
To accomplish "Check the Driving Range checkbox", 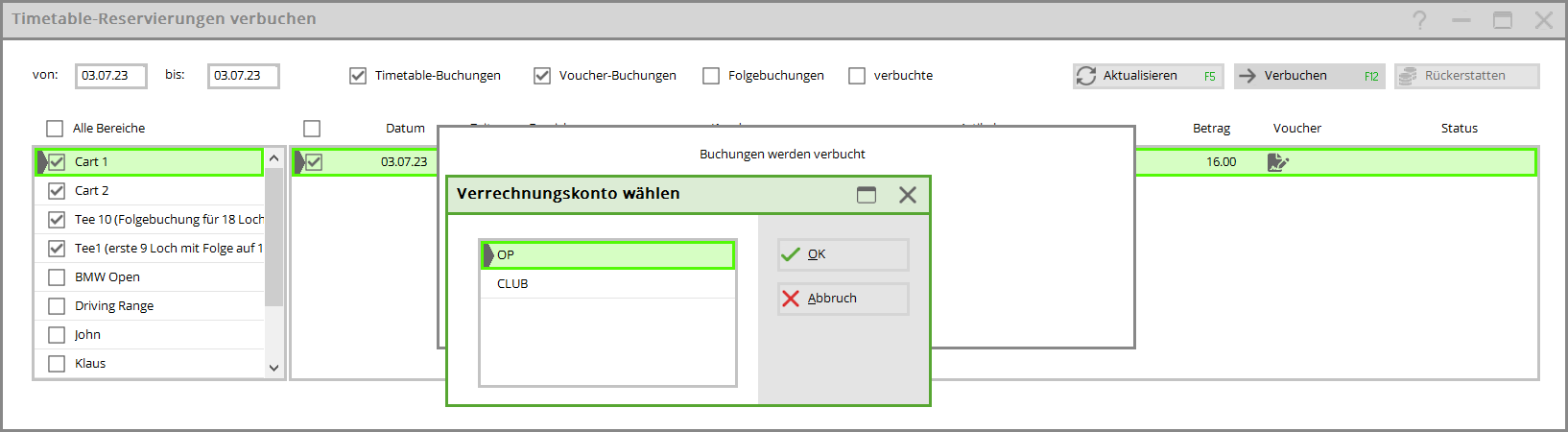I will pyautogui.click(x=57, y=306).
